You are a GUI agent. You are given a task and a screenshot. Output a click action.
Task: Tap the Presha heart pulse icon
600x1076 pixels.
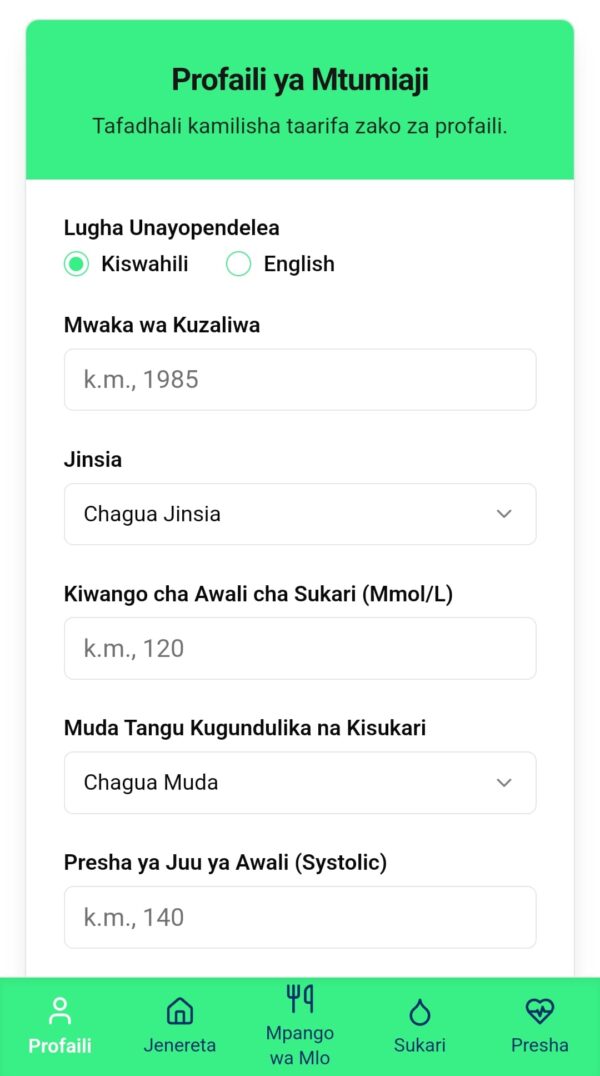(x=540, y=1010)
